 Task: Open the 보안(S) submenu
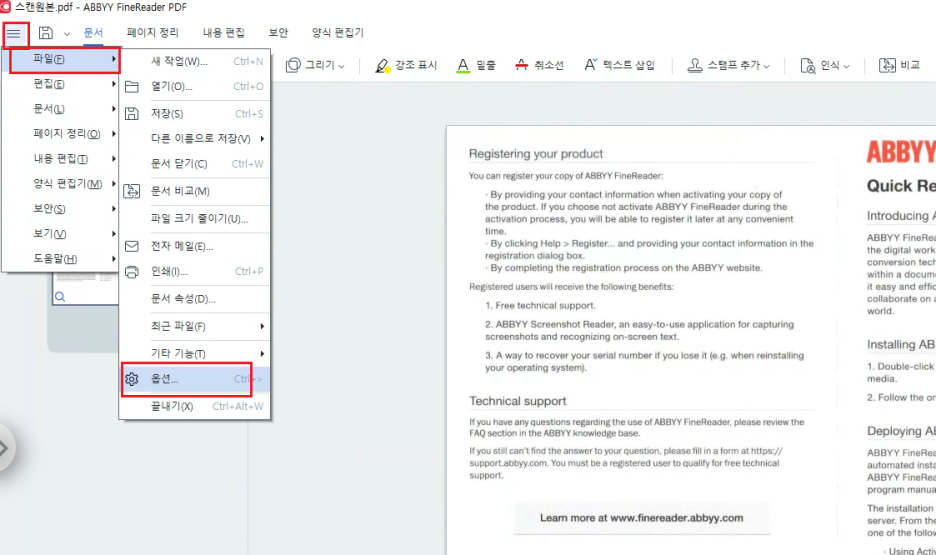(60, 209)
